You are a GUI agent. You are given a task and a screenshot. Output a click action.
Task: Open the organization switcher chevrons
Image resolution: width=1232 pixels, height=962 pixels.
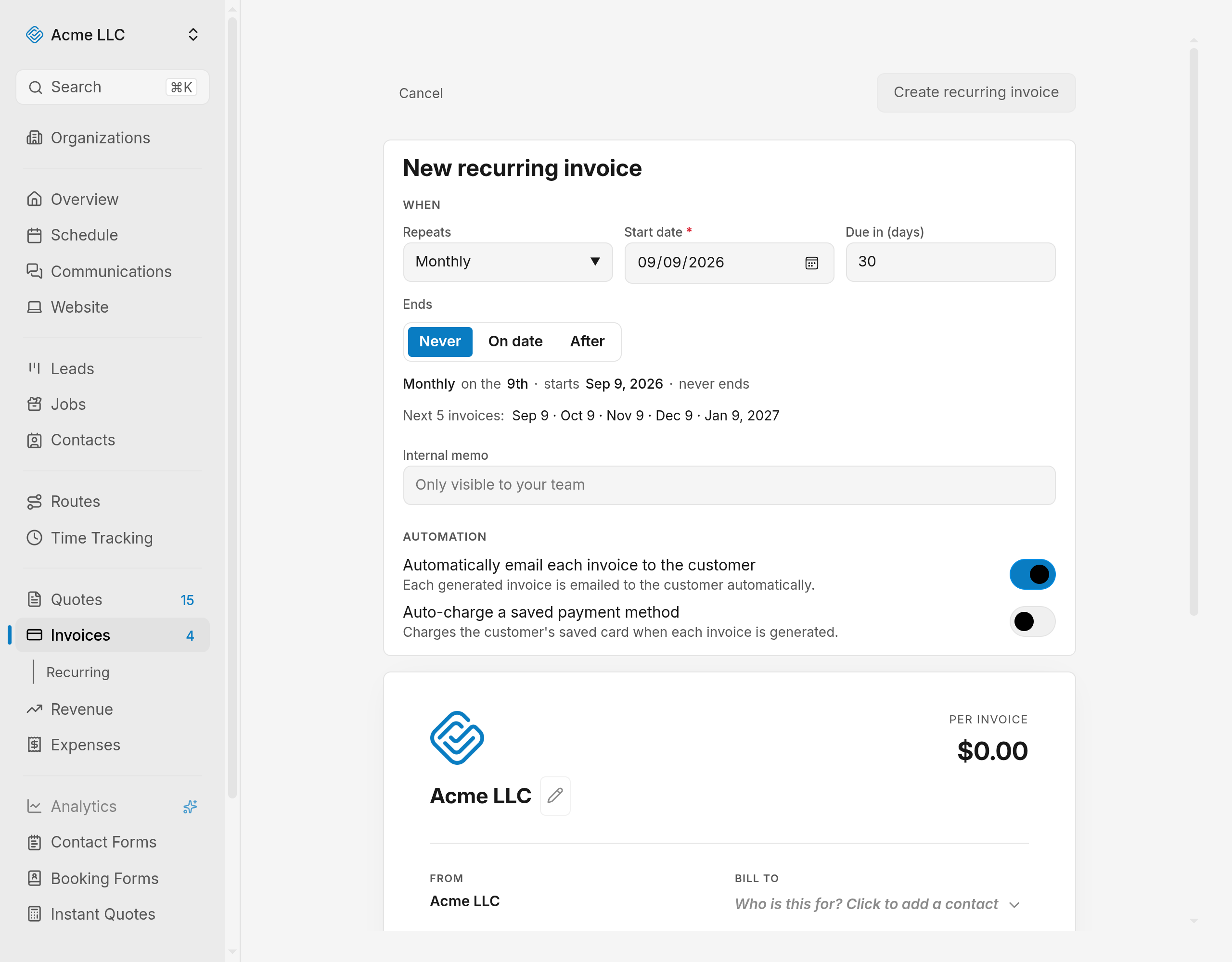[x=193, y=35]
